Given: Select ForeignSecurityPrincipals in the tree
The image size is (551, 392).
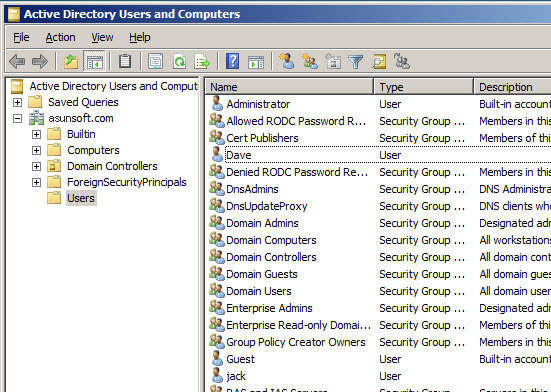Looking at the screenshot, I should (127, 182).
